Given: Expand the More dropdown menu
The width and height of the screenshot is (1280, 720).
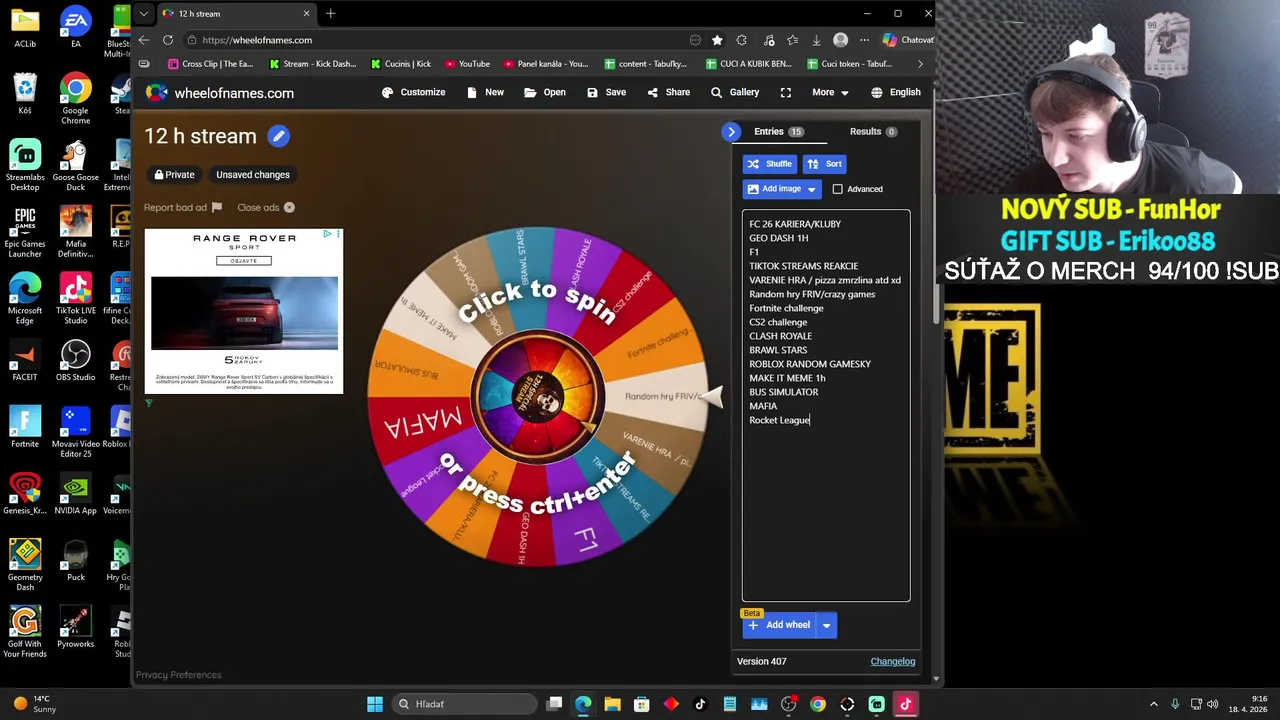Looking at the screenshot, I should pos(830,92).
